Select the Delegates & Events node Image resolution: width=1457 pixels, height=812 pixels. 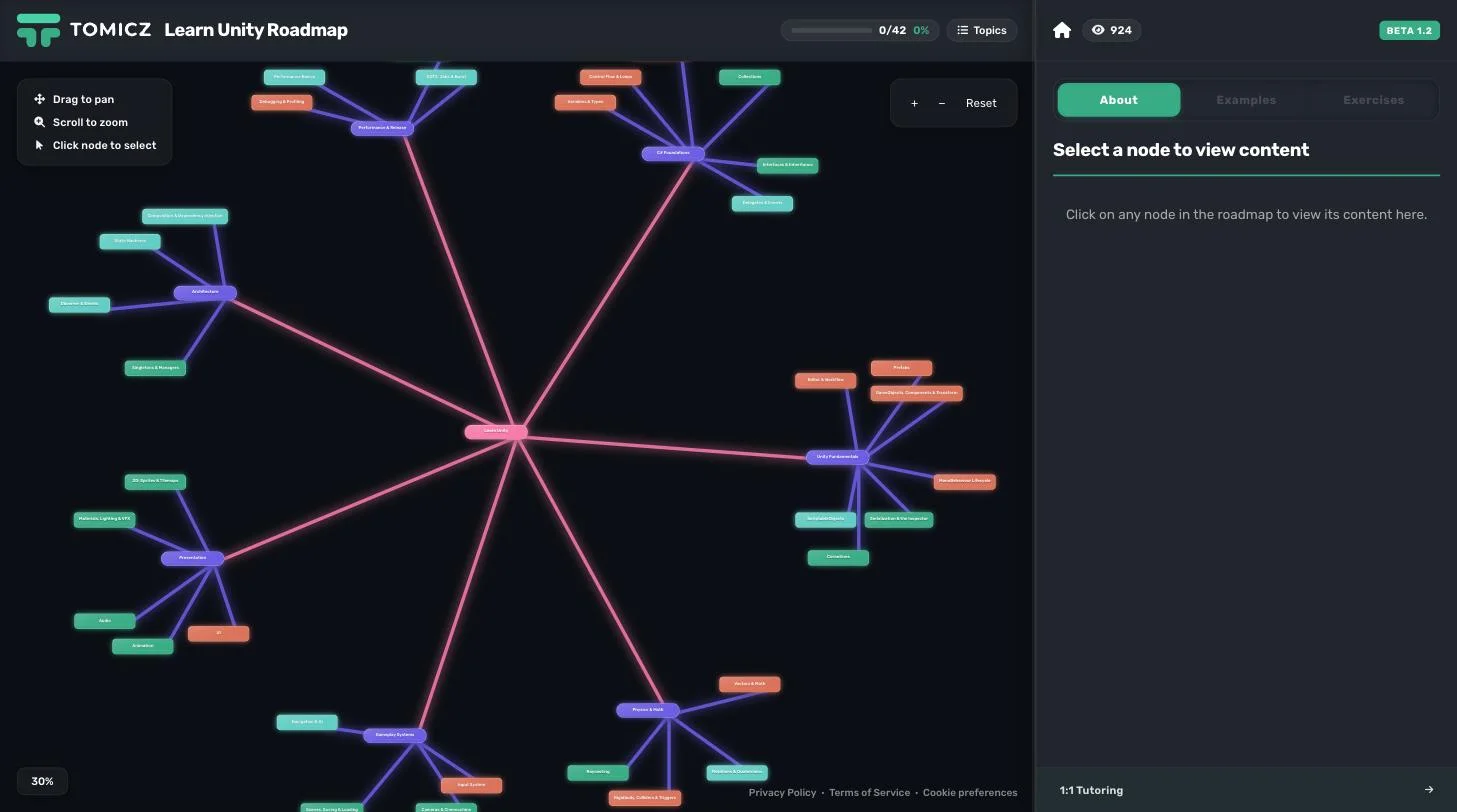click(x=762, y=203)
